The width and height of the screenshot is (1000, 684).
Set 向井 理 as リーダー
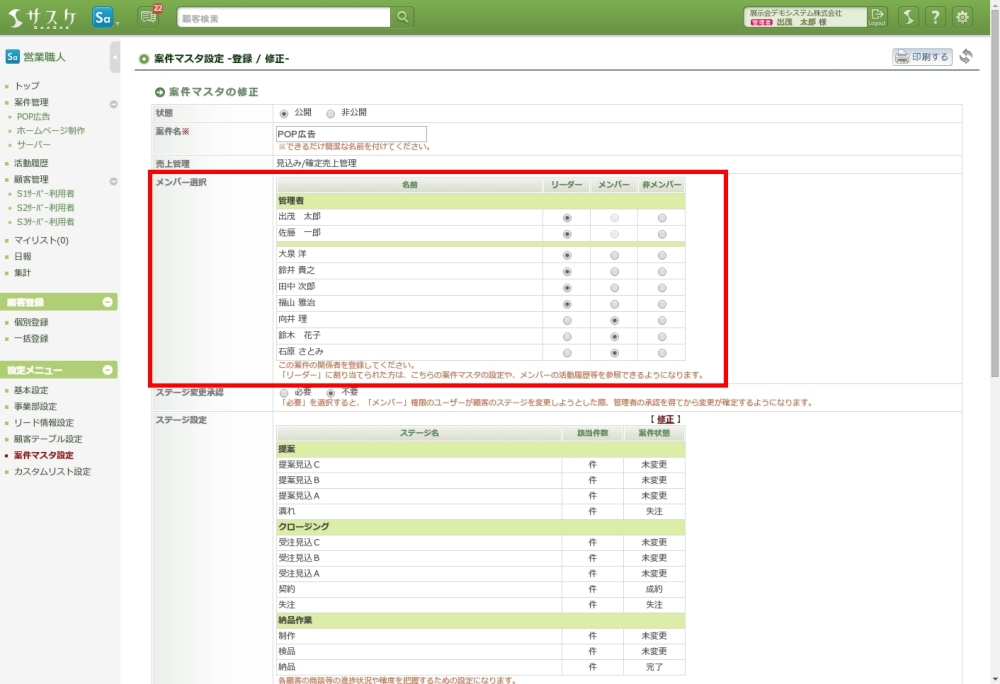click(567, 320)
